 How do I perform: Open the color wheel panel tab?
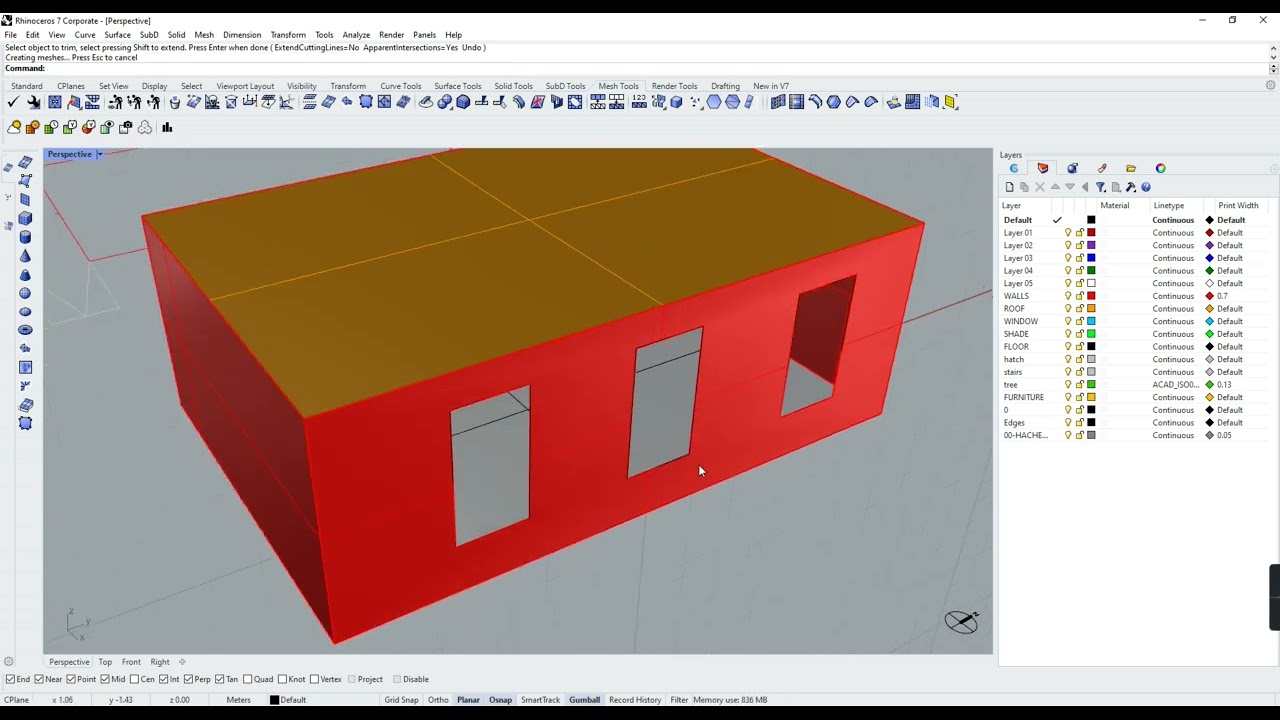pyautogui.click(x=1160, y=168)
